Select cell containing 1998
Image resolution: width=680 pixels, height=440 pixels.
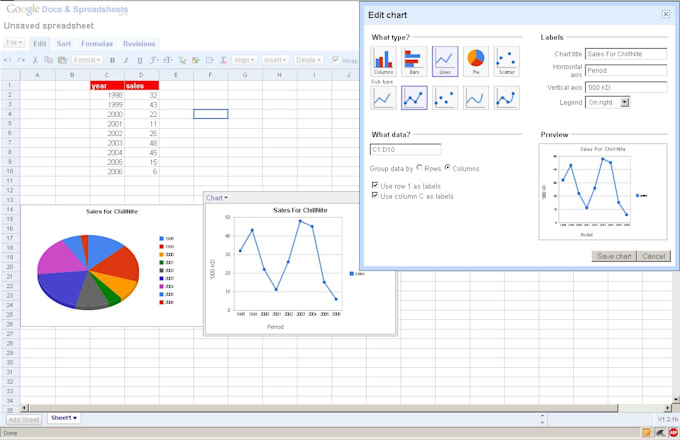tap(107, 95)
